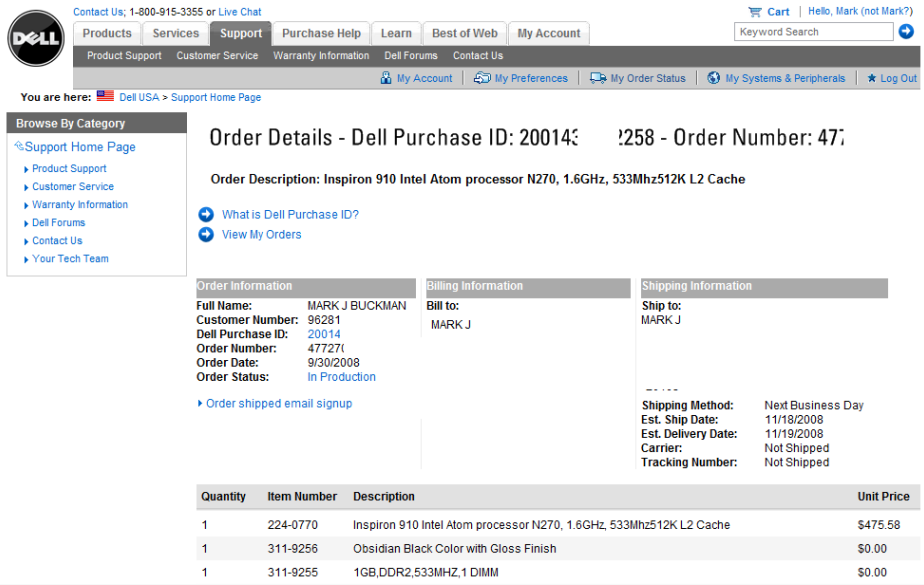Viewport: 924px width, 585px height.
Task: Open the What is Dell Purchase ID link
Action: click(x=290, y=214)
